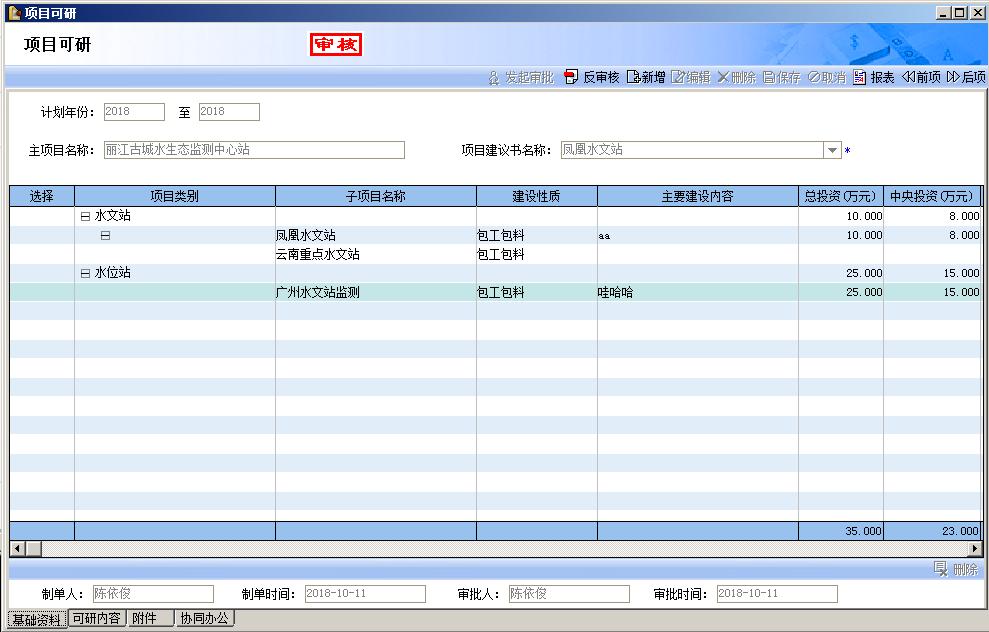This screenshot has height=632, width=989.
Task: Click the 新增 (add new) toolbar icon
Action: tap(633, 77)
